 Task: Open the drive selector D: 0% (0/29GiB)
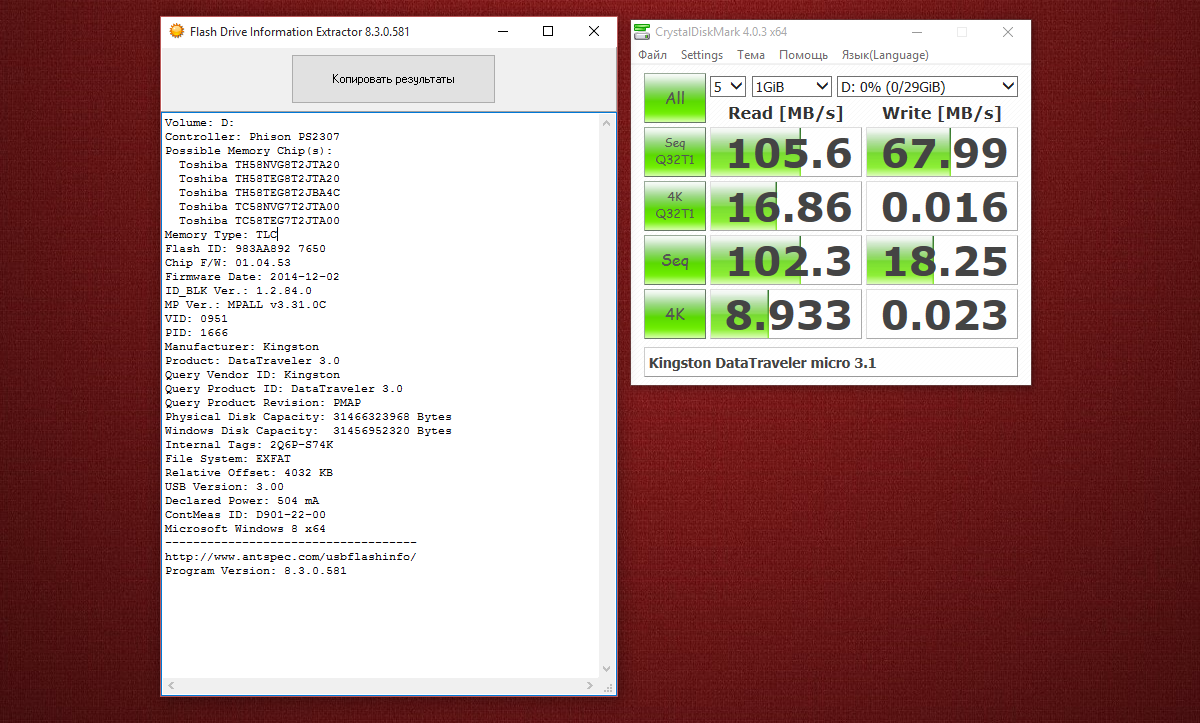(927, 86)
